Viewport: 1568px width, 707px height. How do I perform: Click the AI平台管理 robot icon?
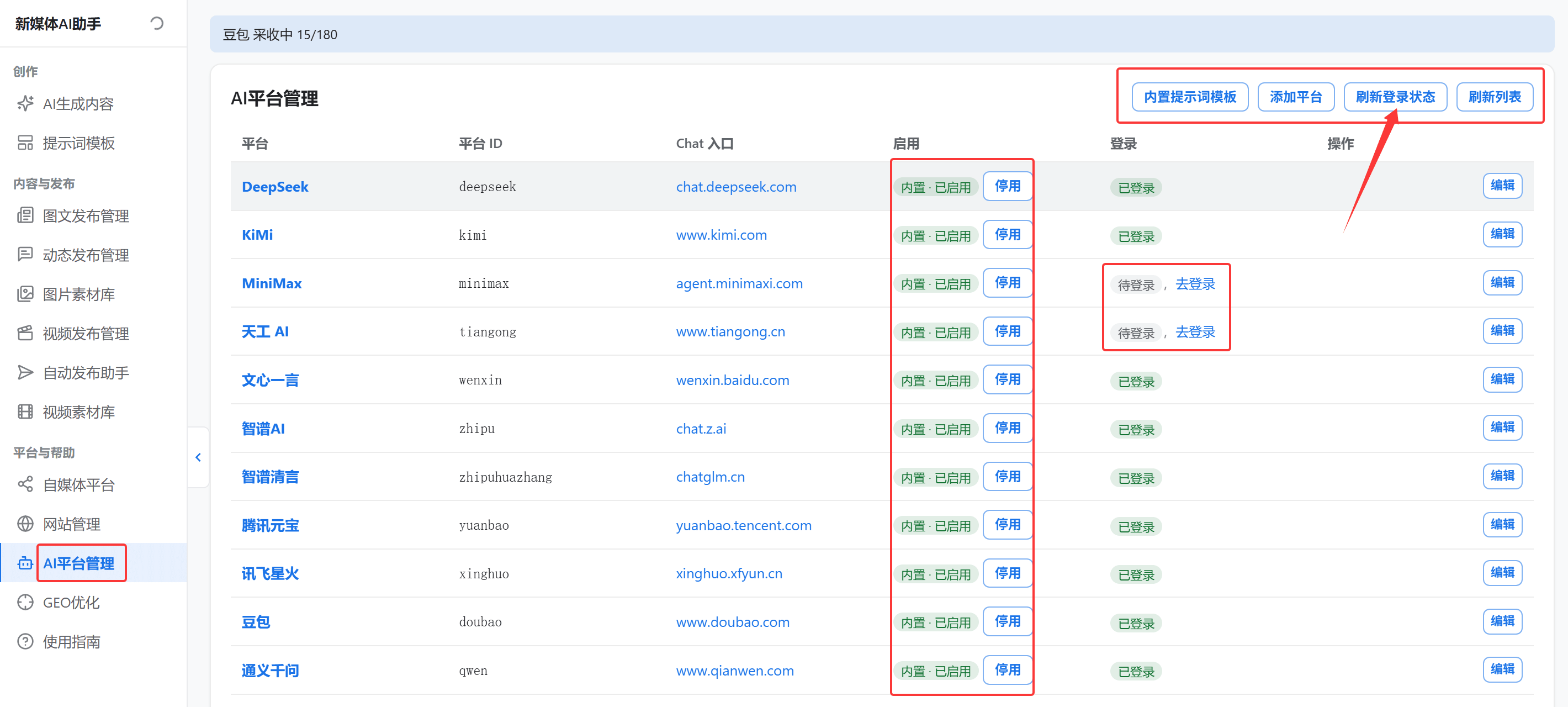point(25,563)
